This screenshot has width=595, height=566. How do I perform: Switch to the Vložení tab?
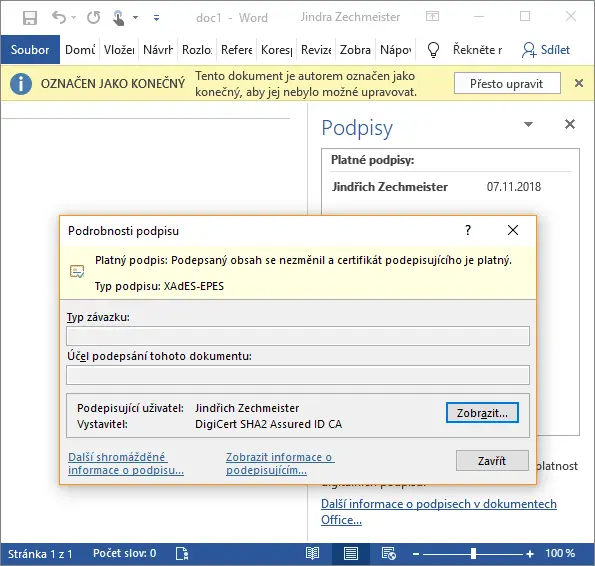click(x=119, y=49)
